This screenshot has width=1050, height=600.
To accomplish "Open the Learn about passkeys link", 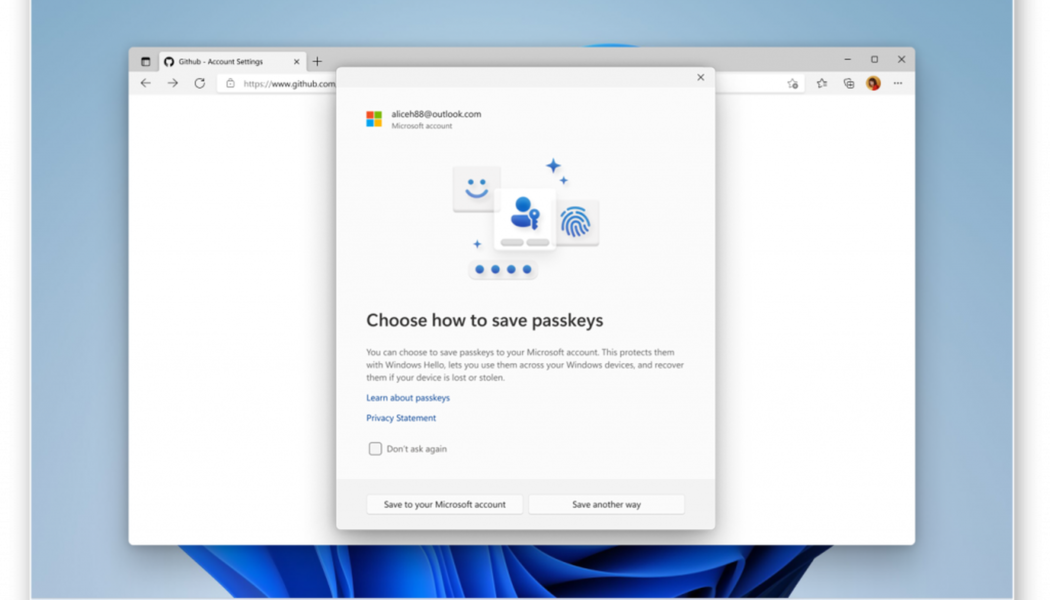I will click(407, 397).
